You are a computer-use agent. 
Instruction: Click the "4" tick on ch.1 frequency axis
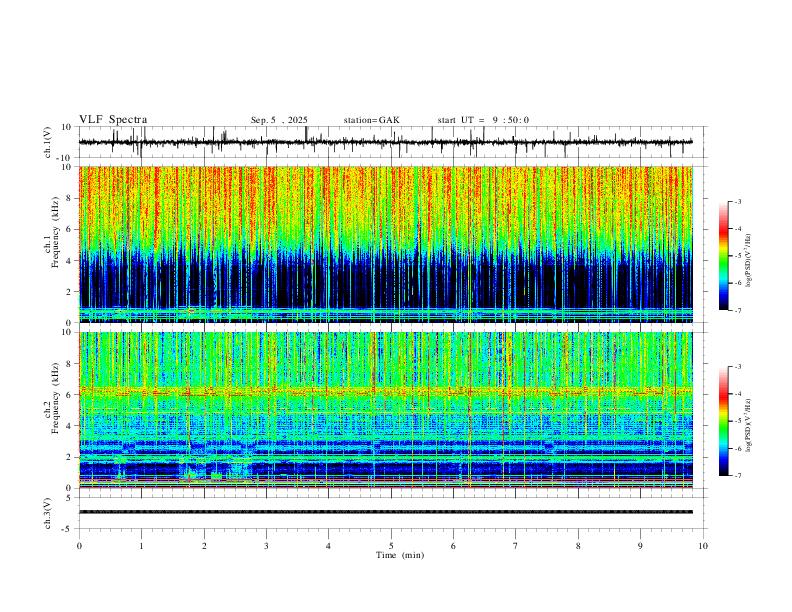[70, 261]
